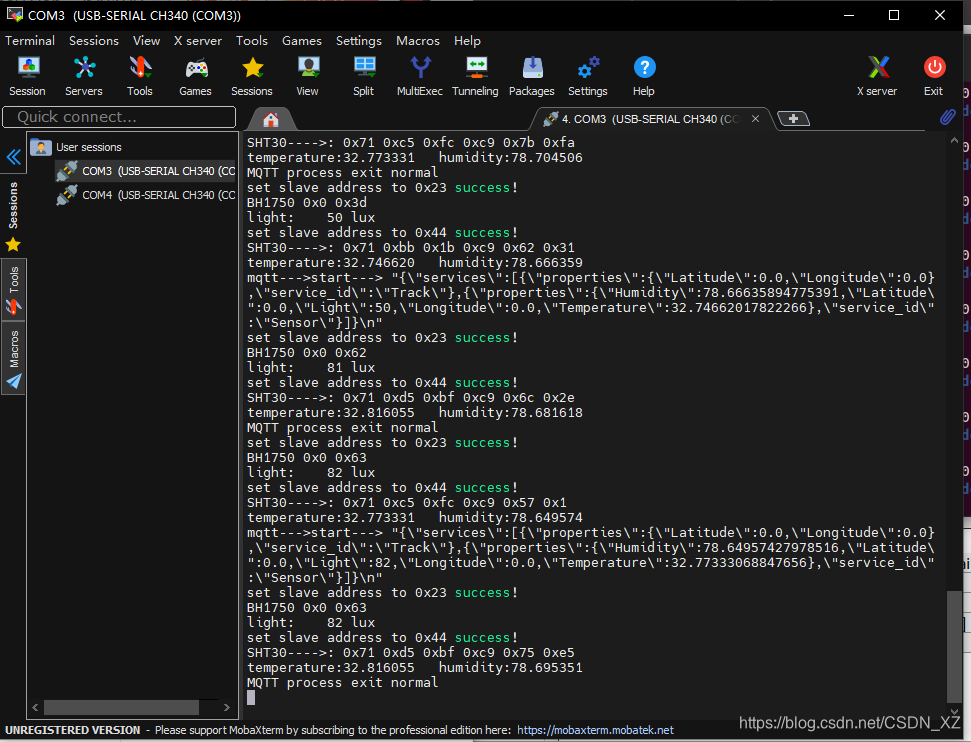Open the home tab icon
The width and height of the screenshot is (971, 742).
[x=271, y=119]
